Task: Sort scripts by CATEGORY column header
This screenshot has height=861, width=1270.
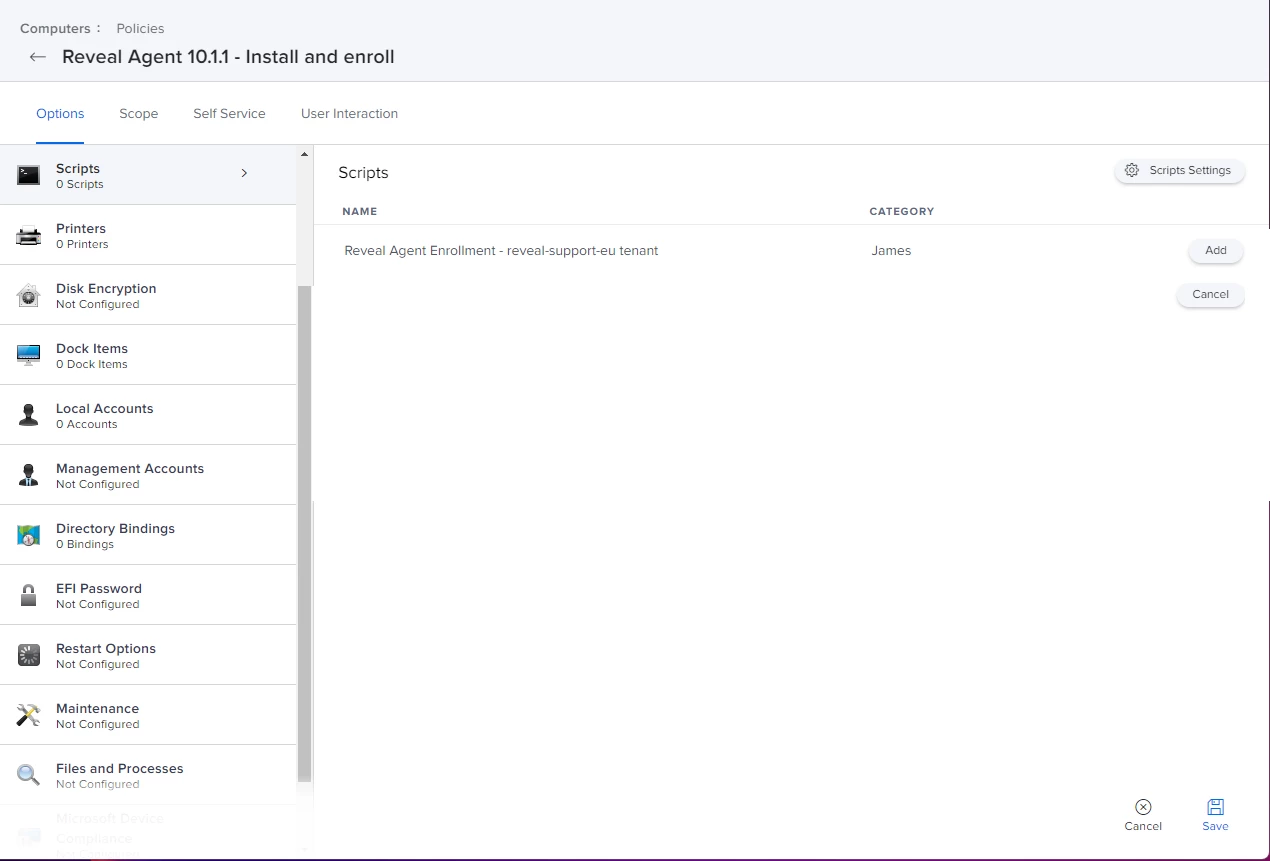Action: [x=902, y=212]
